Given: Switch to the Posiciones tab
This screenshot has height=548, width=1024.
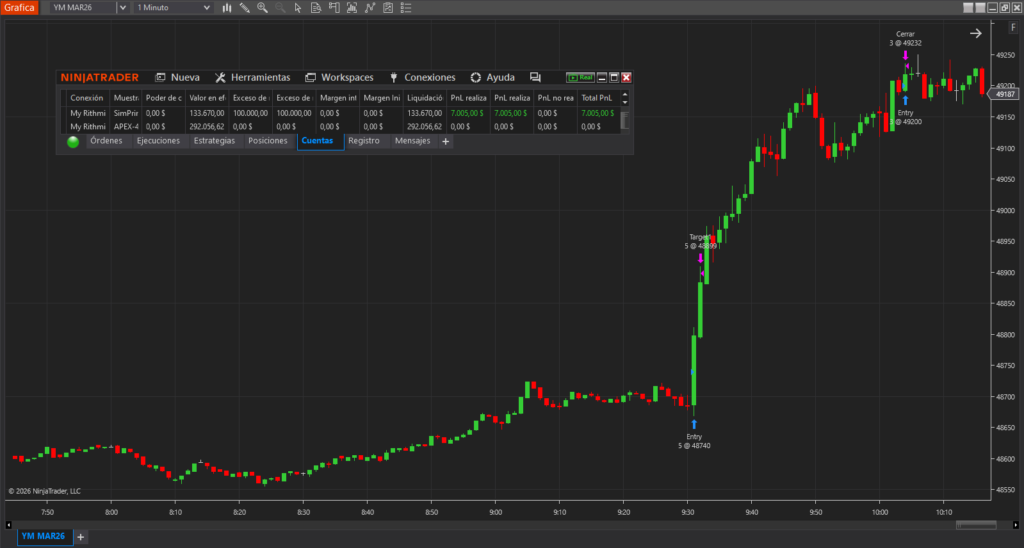Looking at the screenshot, I should point(267,141).
